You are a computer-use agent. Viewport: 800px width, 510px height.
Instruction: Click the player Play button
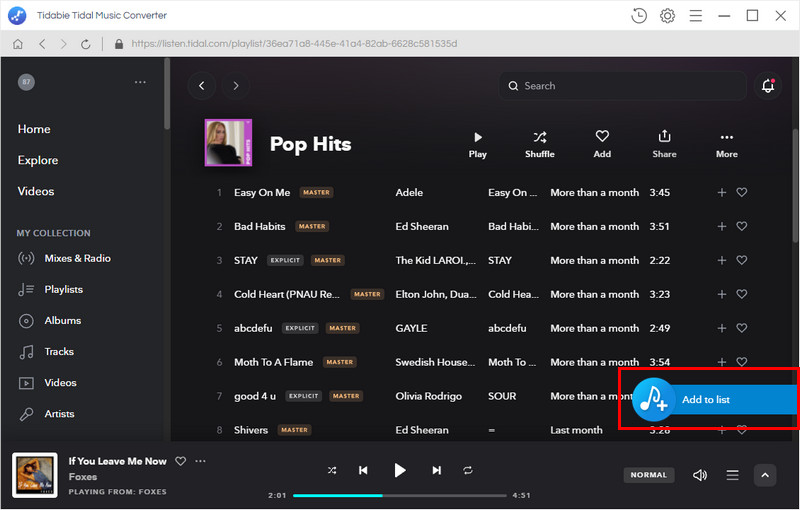click(400, 470)
